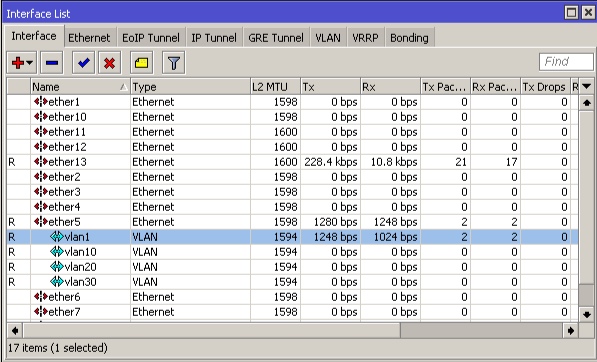Click the ether13 interface icon
Image resolution: width=597 pixels, height=362 pixels.
[x=40, y=162]
